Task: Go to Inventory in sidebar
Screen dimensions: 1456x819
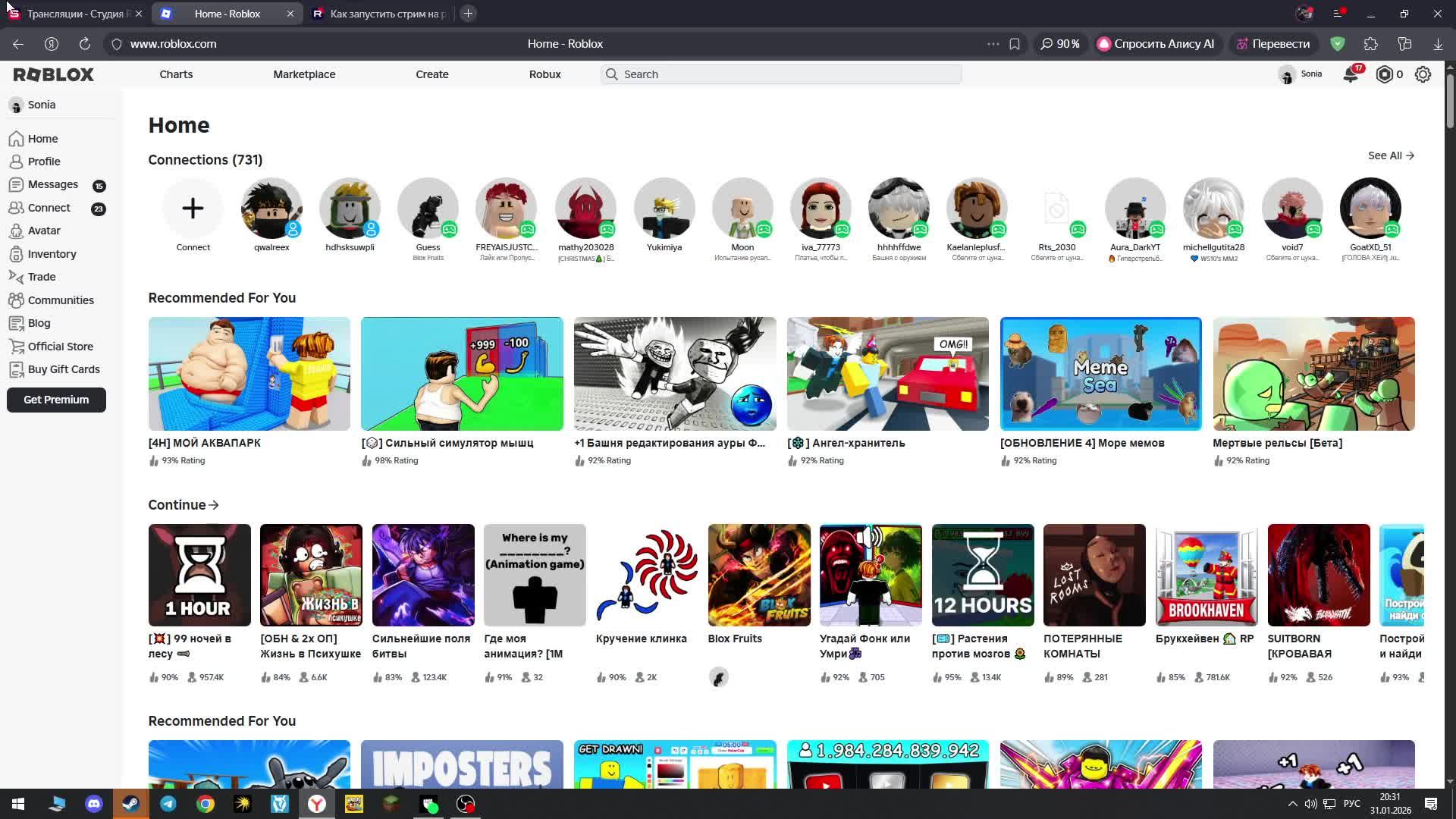Action: click(x=52, y=254)
